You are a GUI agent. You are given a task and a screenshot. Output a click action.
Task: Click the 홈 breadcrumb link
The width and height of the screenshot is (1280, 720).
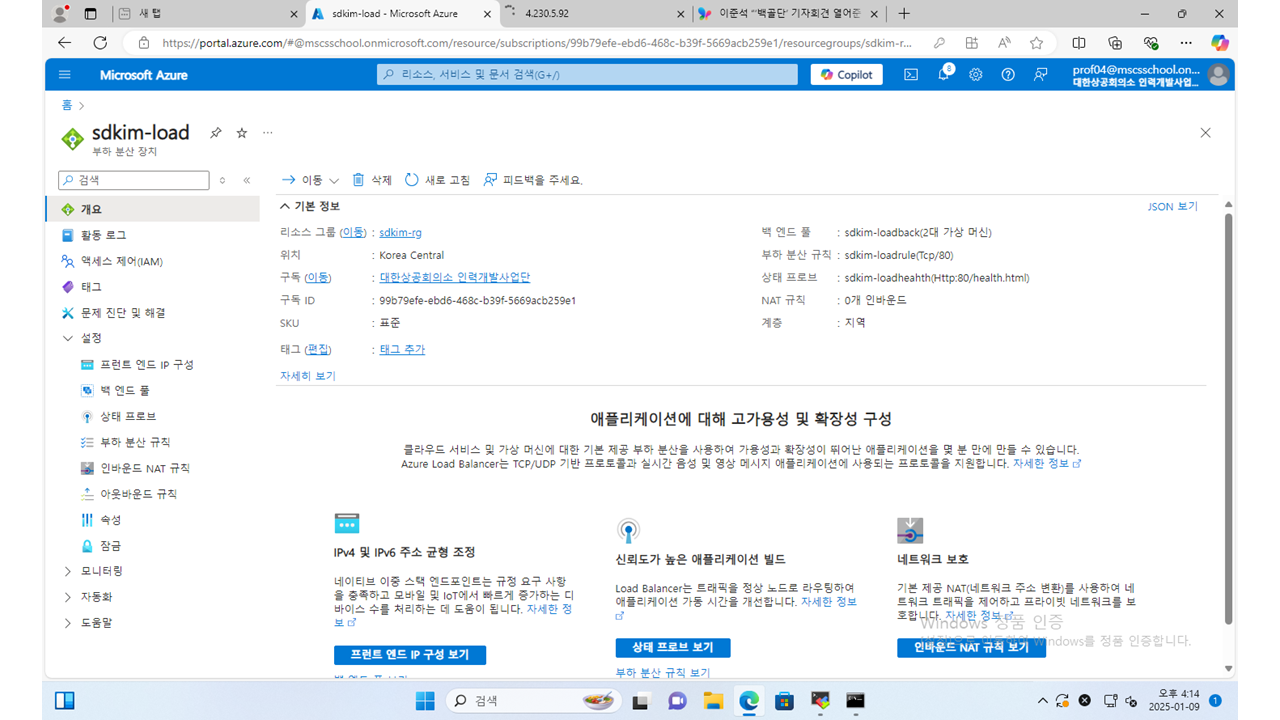pos(66,105)
